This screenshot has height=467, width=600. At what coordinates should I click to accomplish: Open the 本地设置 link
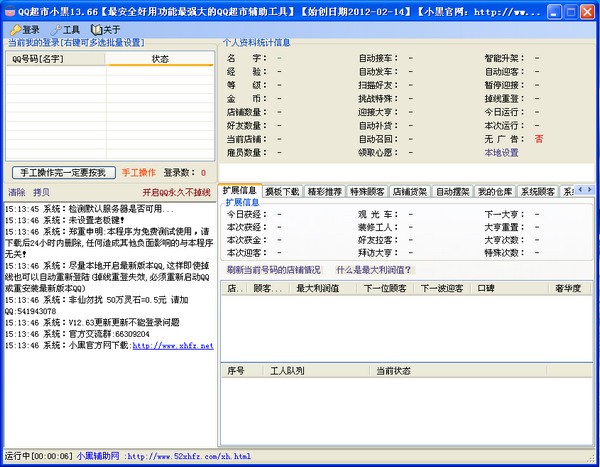coord(501,152)
